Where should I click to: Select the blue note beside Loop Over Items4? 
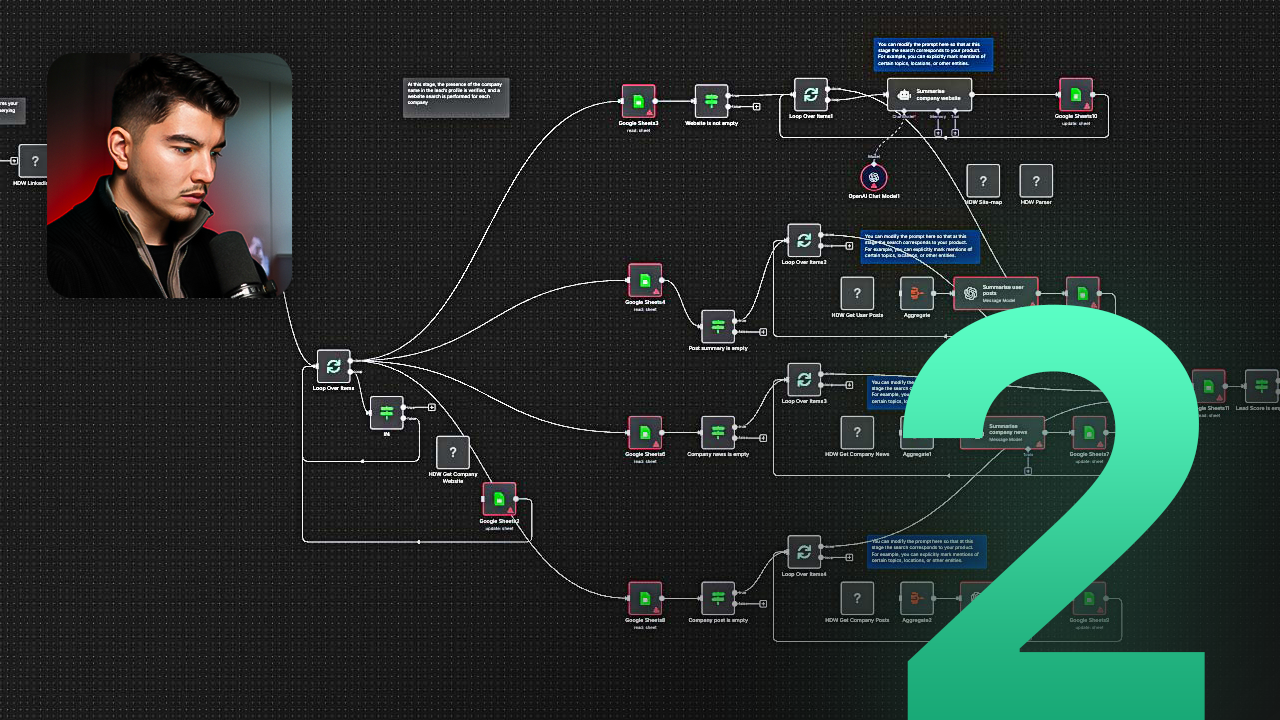[x=927, y=552]
